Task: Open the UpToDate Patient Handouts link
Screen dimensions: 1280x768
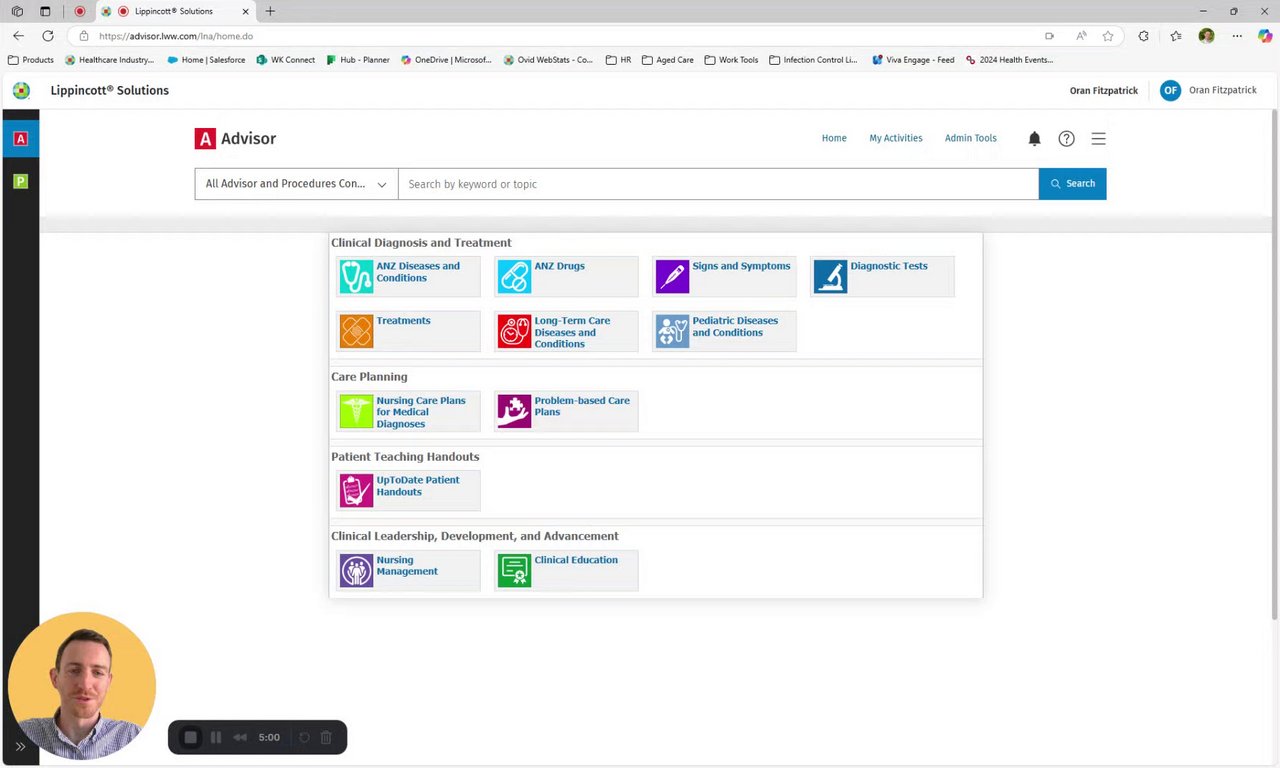Action: pyautogui.click(x=417, y=486)
